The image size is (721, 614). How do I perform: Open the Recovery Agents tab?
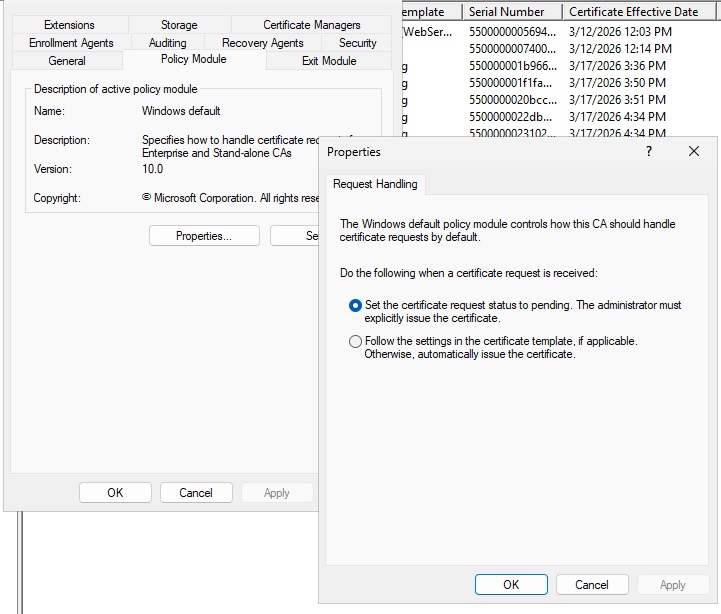pyautogui.click(x=262, y=43)
